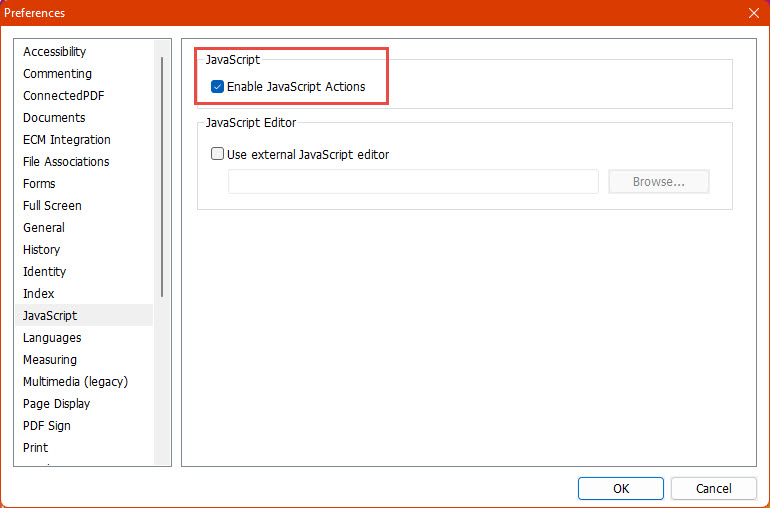Viewport: 770px width, 508px height.
Task: Click the external editor path field
Action: [x=412, y=182]
